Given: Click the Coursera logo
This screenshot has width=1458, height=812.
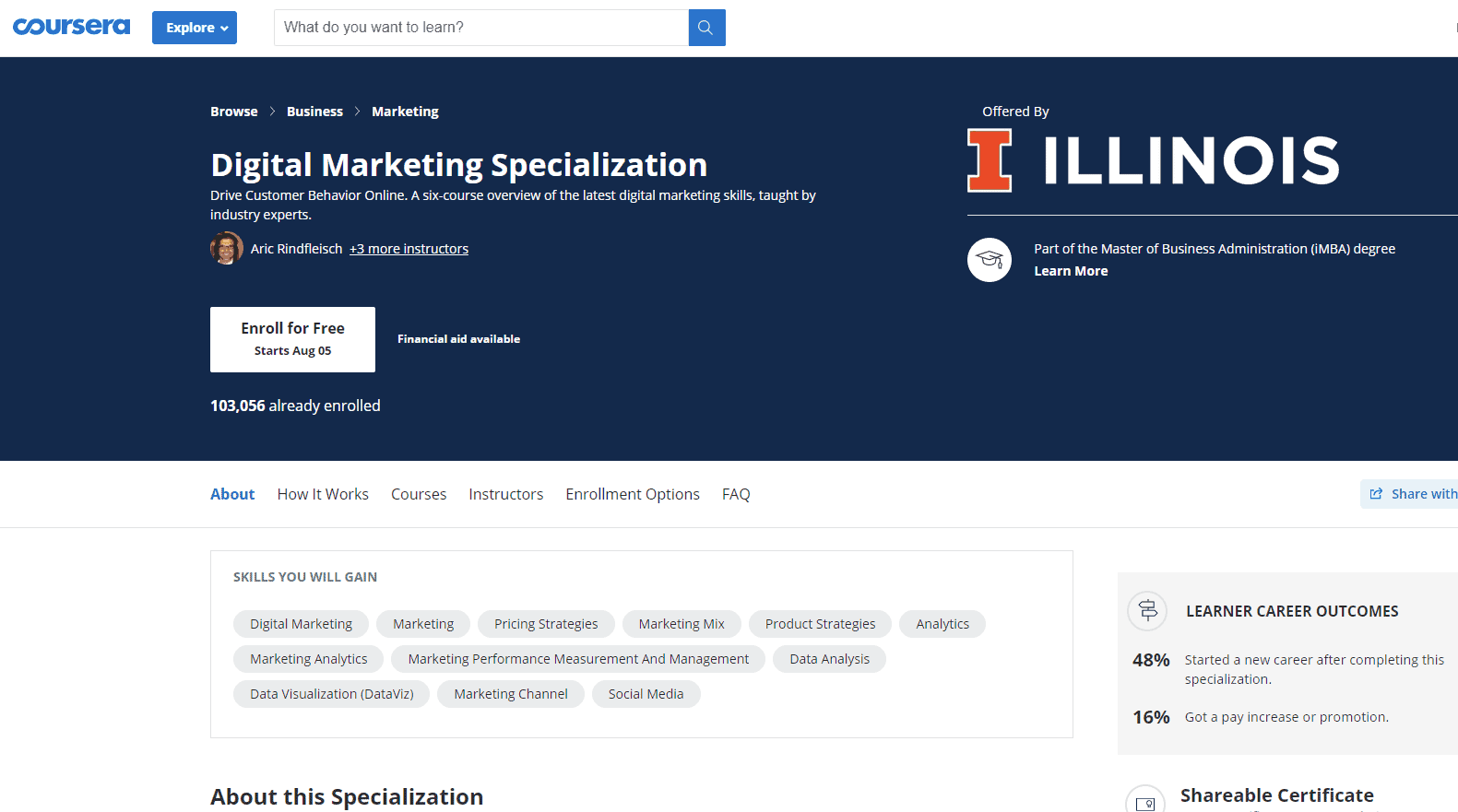Looking at the screenshot, I should (71, 27).
